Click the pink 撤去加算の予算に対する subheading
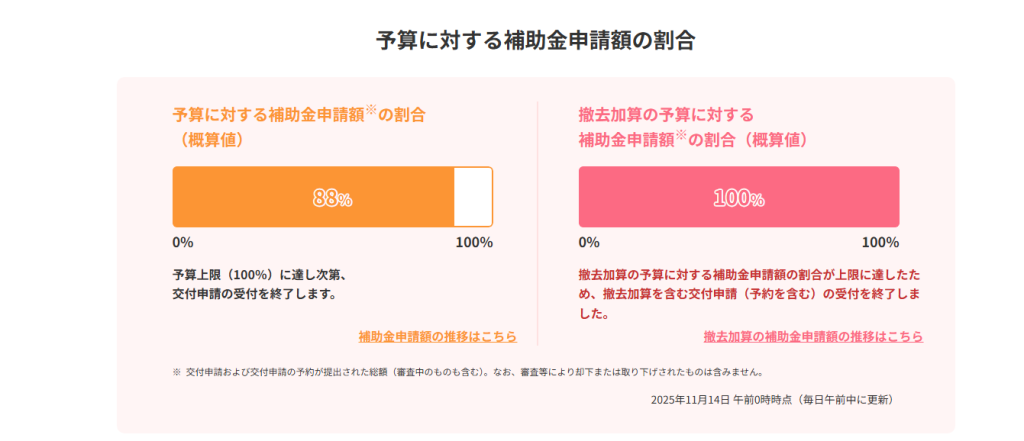This screenshot has height=441, width=1024. click(x=666, y=113)
